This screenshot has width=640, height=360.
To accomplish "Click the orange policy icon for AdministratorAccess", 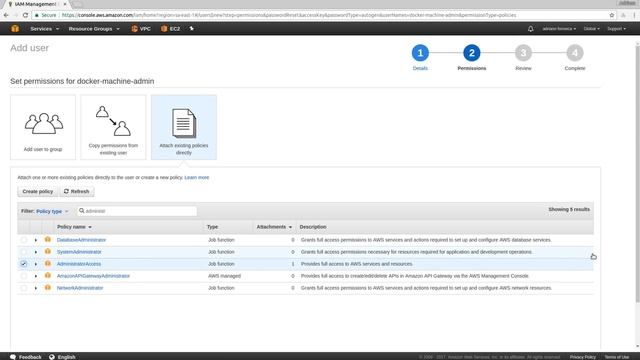I will (x=48, y=264).
